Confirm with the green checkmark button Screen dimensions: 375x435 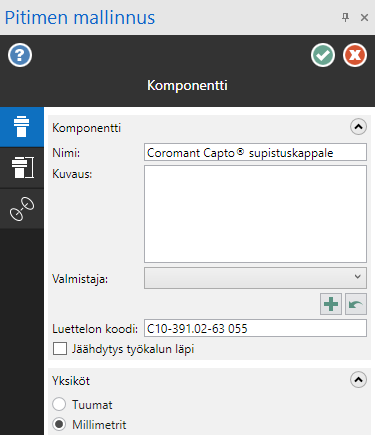323,55
